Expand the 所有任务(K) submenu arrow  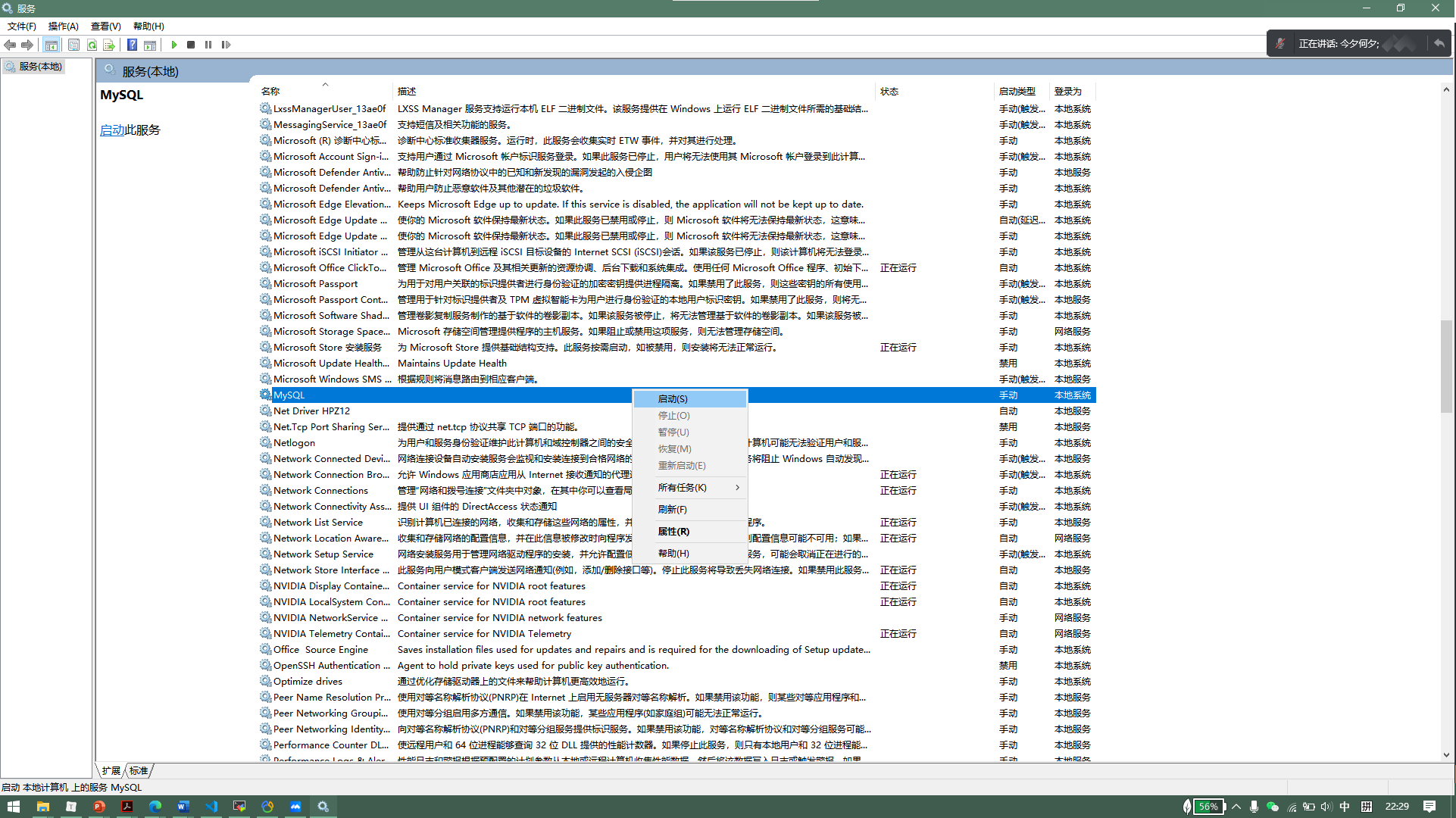point(737,488)
